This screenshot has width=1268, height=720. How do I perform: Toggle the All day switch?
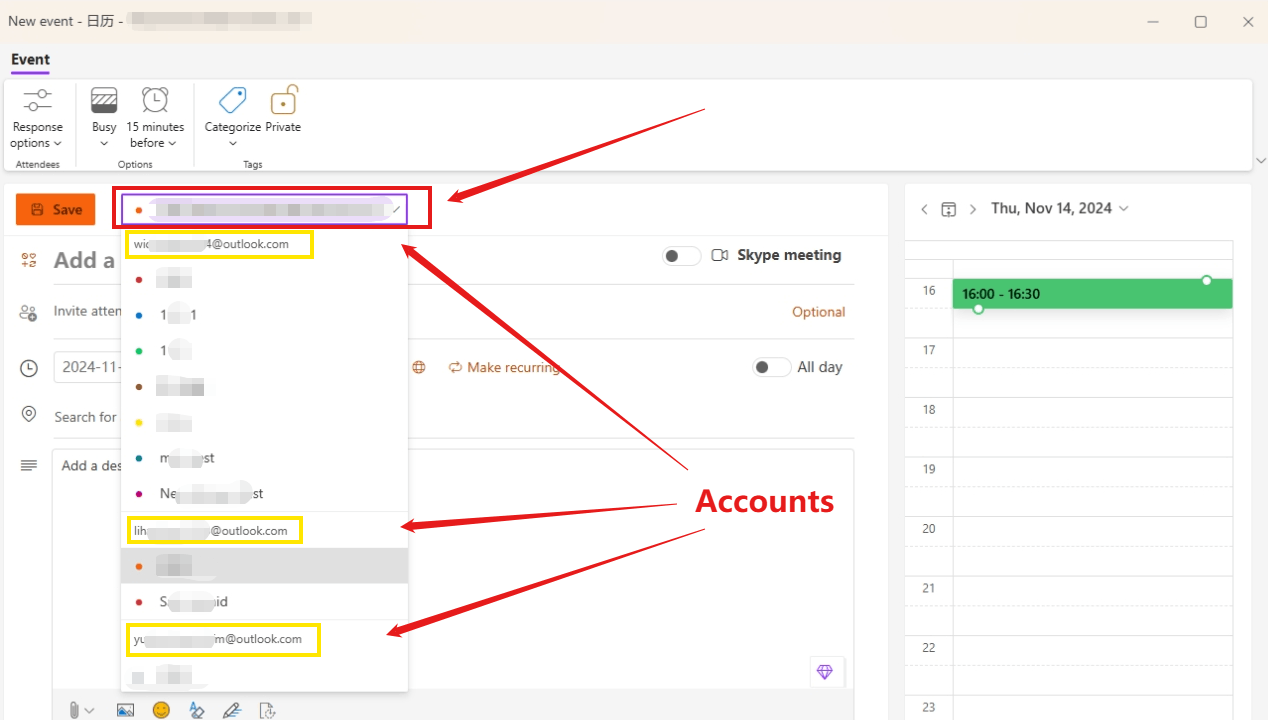(x=772, y=367)
